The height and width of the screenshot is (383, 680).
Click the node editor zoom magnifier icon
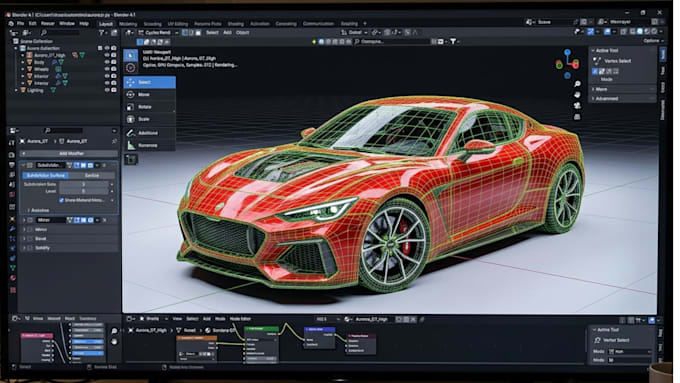(x=114, y=331)
